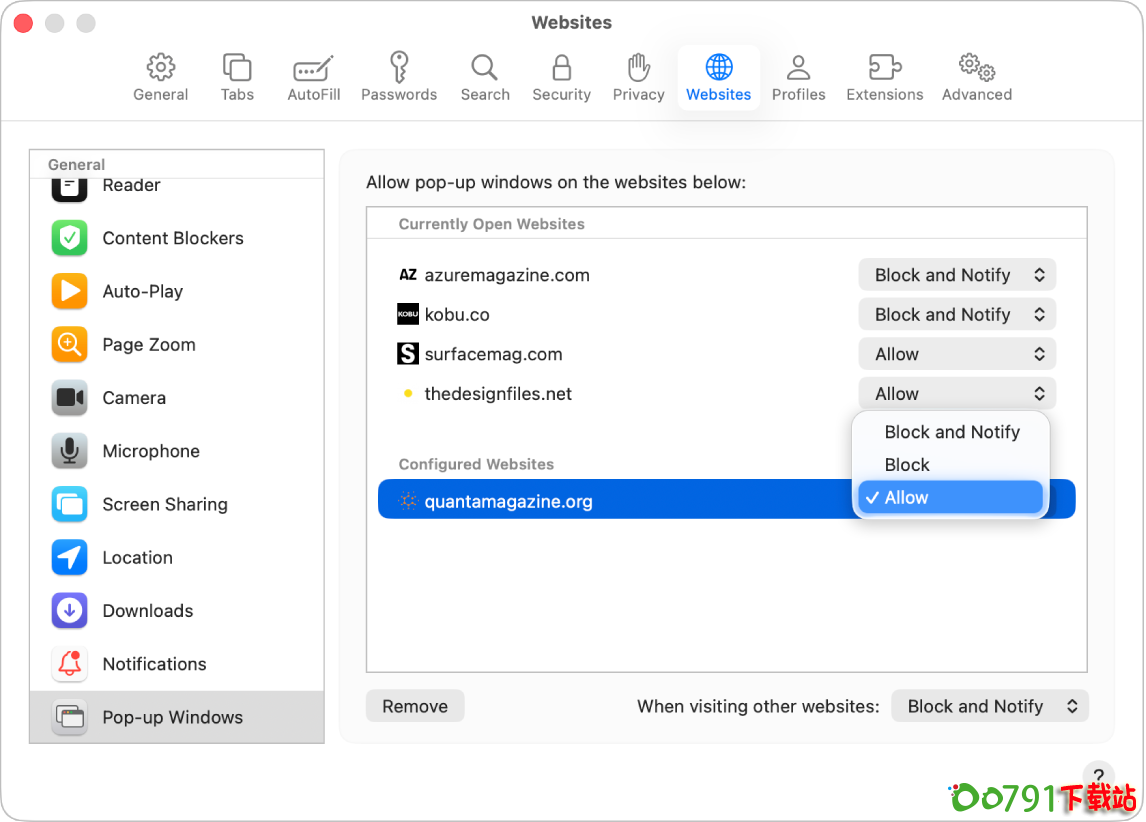
Task: Switch to the Security tab
Action: [561, 78]
